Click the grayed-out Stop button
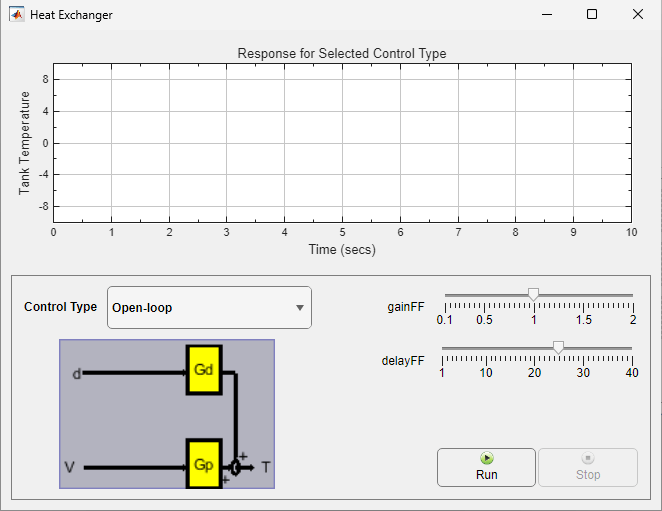Viewport: 662px width, 511px height. (588, 467)
